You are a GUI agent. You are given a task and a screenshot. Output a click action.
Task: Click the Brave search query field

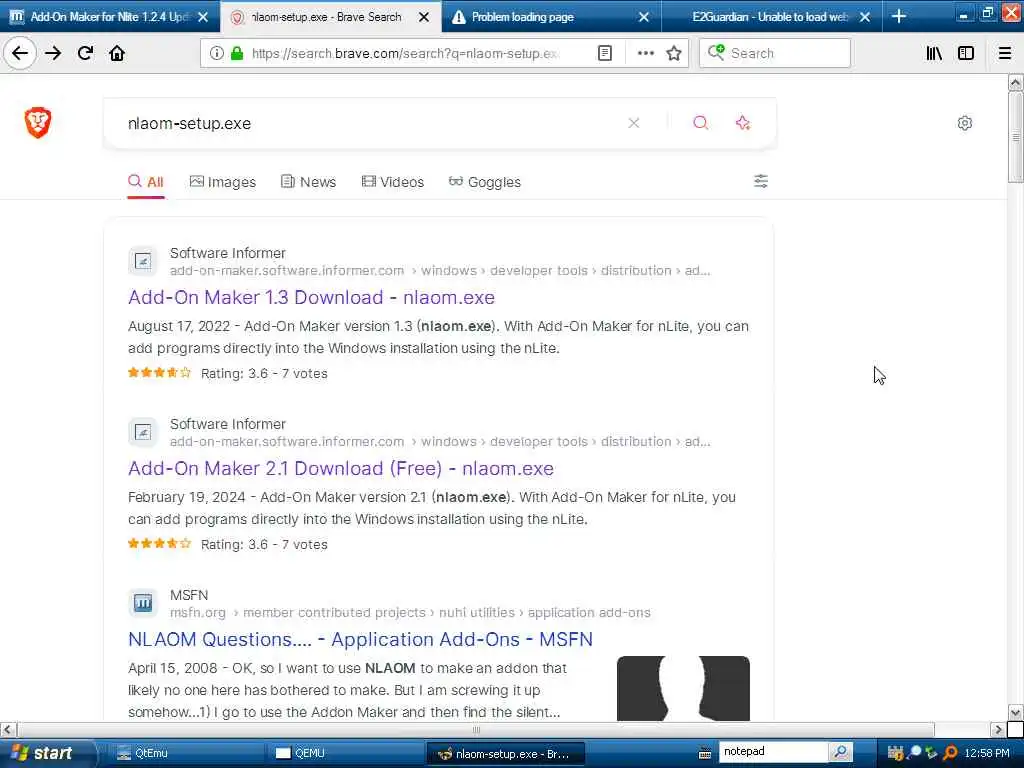pyautogui.click(x=366, y=123)
